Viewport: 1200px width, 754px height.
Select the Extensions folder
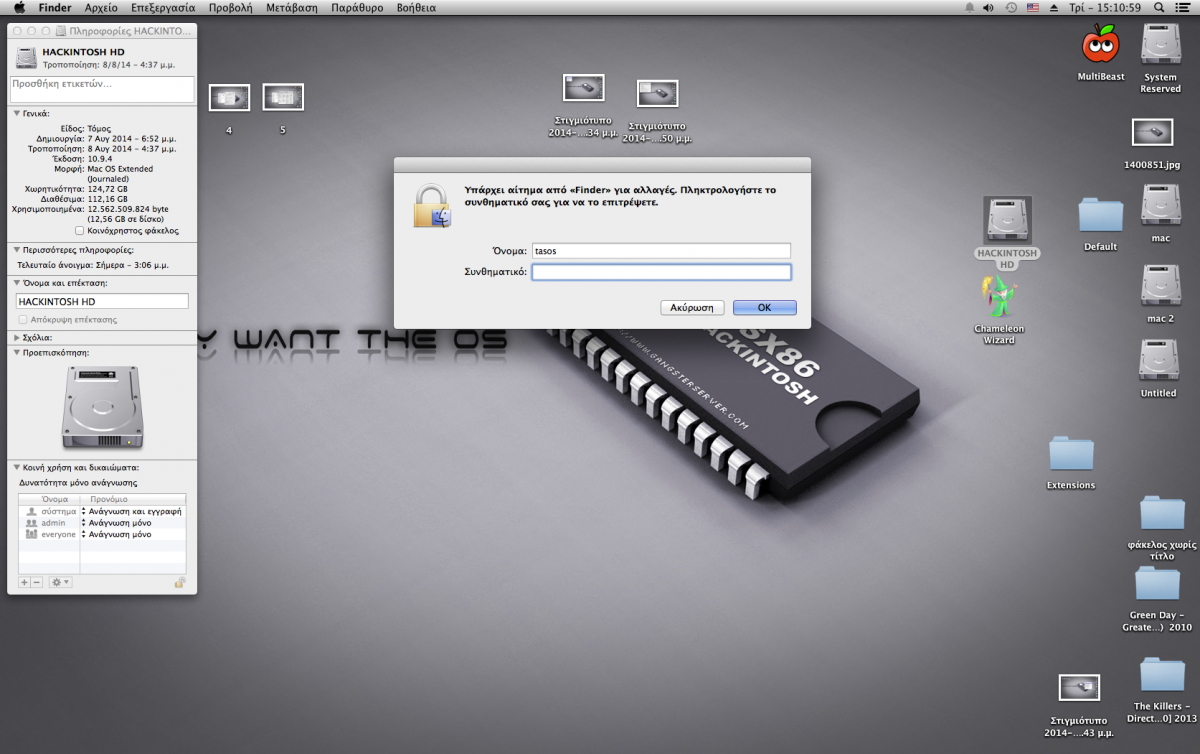tap(1071, 453)
